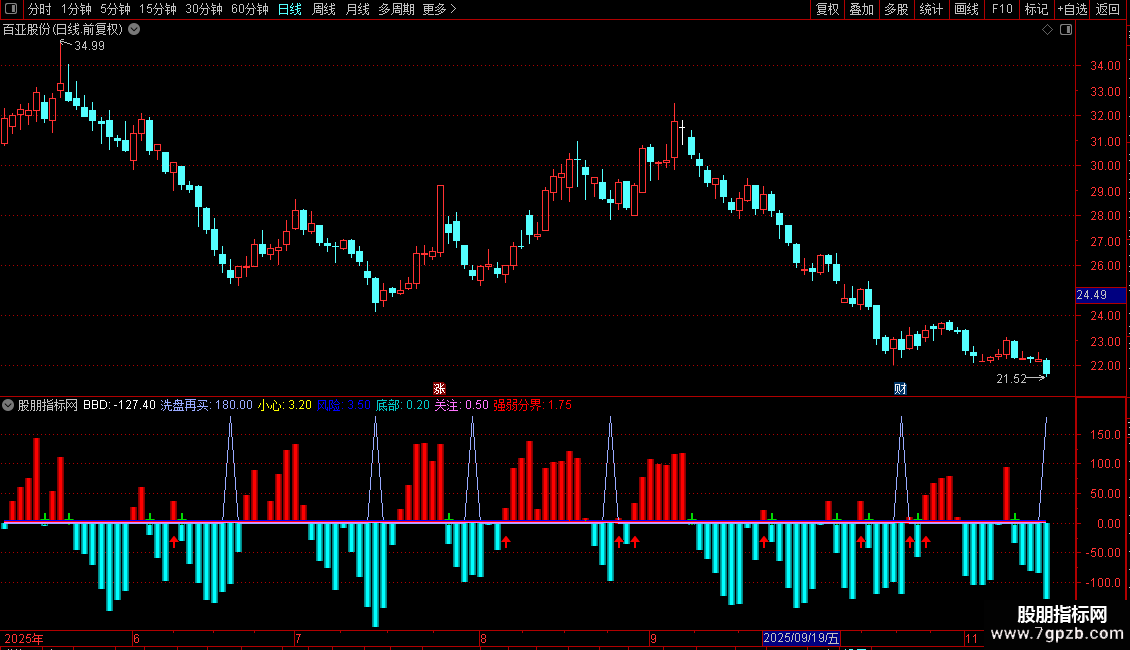The height and width of the screenshot is (650, 1130).
Task: Click month 7 on time axis
Action: [298, 638]
